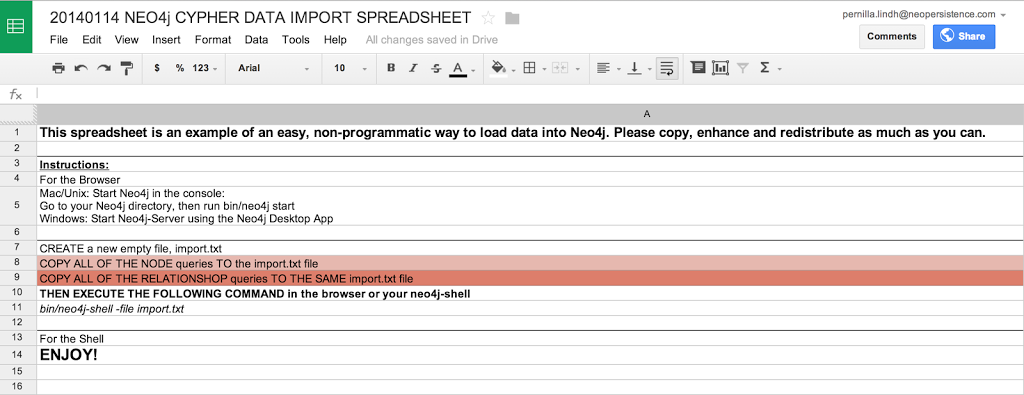
Task: Open the horizontal align icon
Action: pyautogui.click(x=603, y=68)
